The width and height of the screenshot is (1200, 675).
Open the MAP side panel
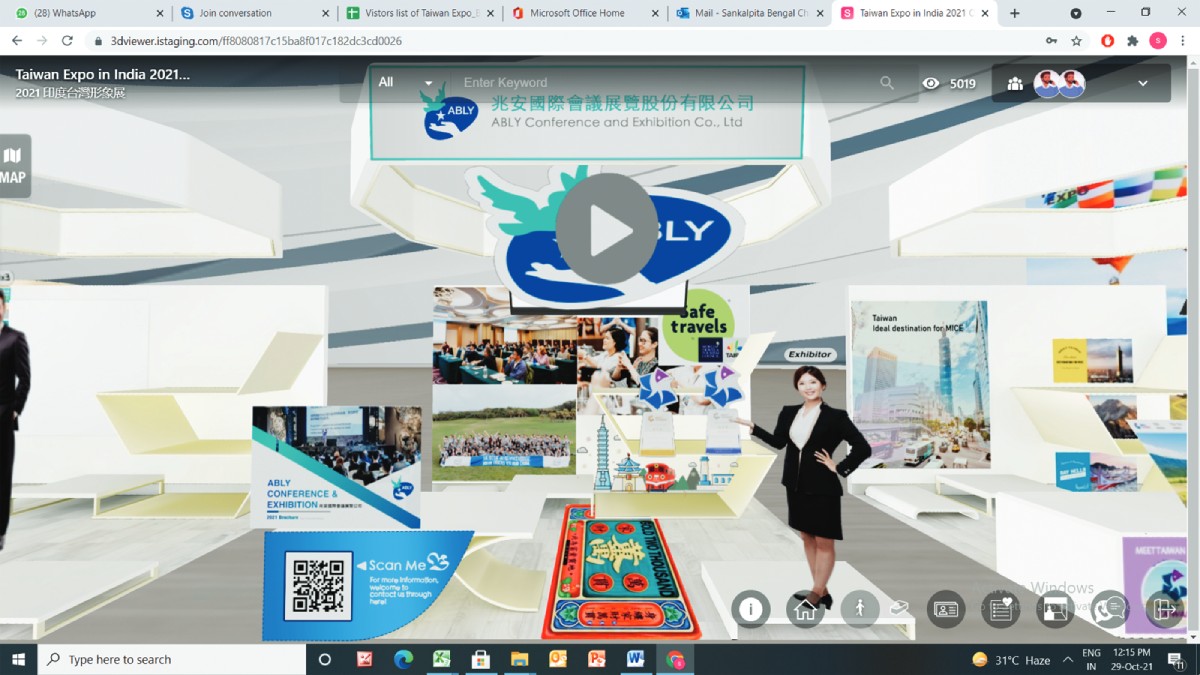(x=14, y=166)
